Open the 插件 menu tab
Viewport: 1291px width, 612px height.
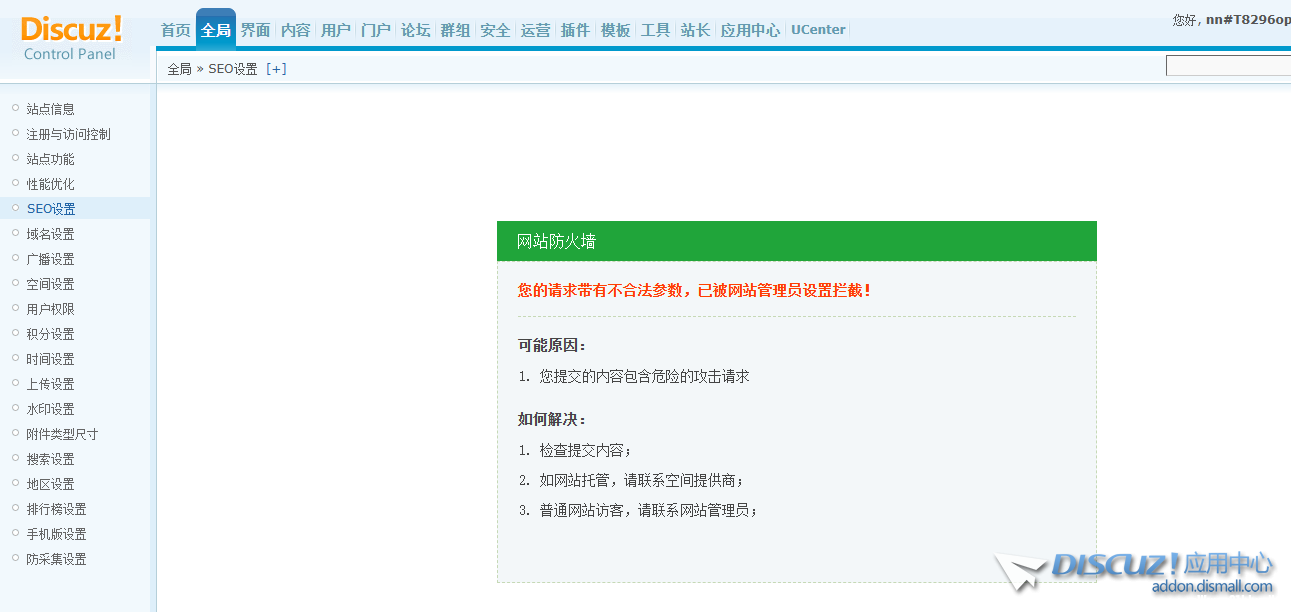(575, 30)
